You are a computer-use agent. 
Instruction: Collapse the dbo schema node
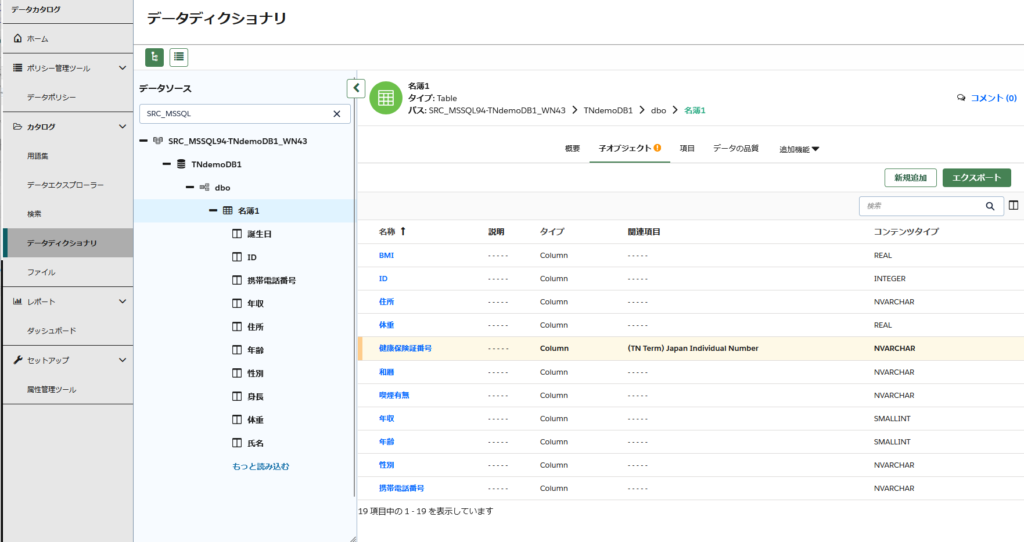(190, 187)
